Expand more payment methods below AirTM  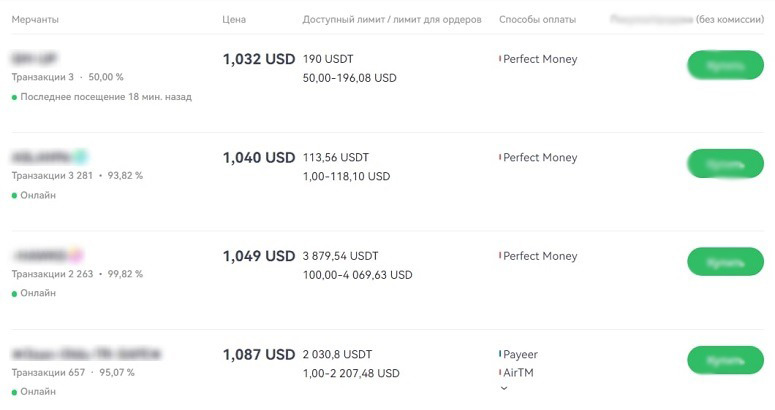[504, 388]
